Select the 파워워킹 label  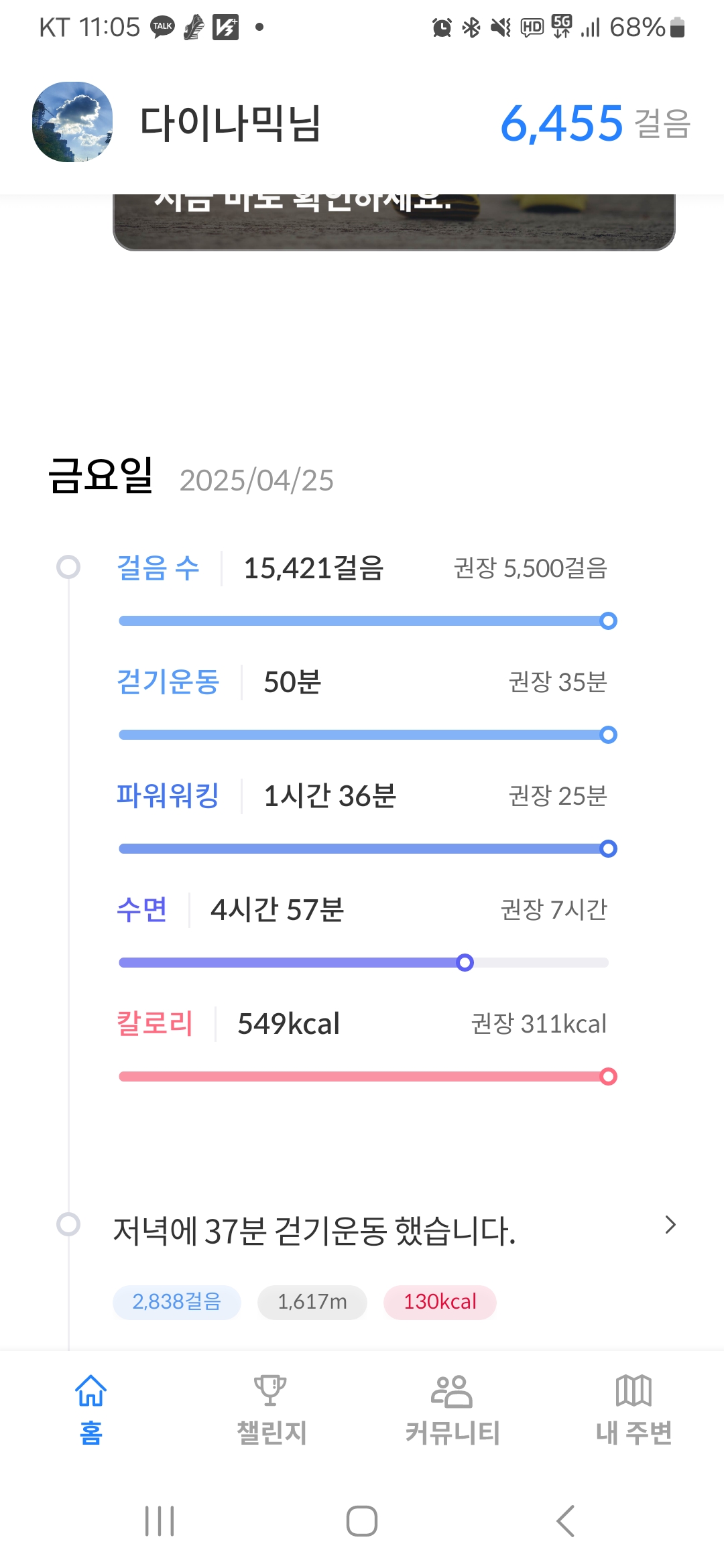(x=168, y=796)
